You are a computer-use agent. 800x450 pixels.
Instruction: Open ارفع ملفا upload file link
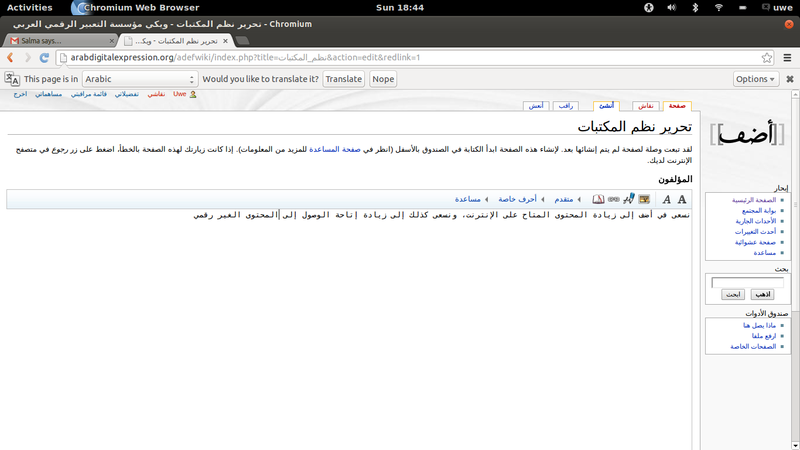click(764, 336)
